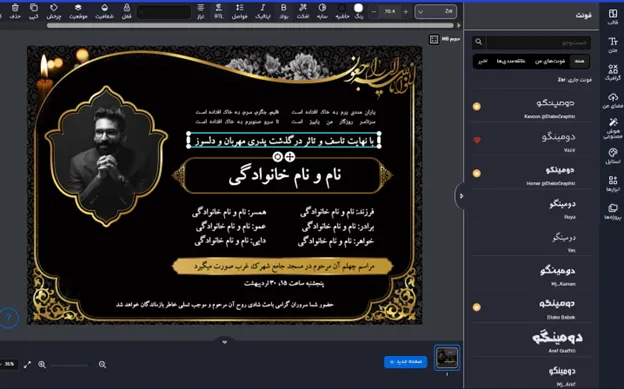
Task: Open the فواصل spacing settings
Action: (240, 11)
